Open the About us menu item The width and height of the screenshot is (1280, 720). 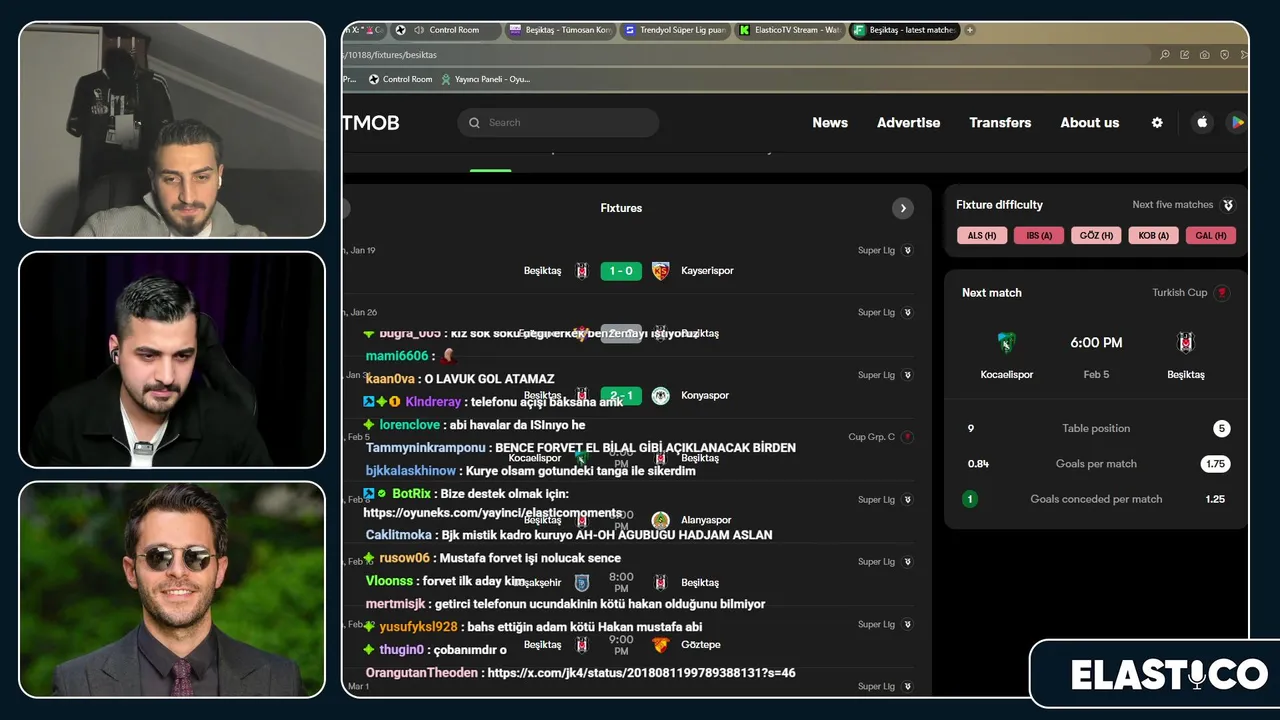1090,122
